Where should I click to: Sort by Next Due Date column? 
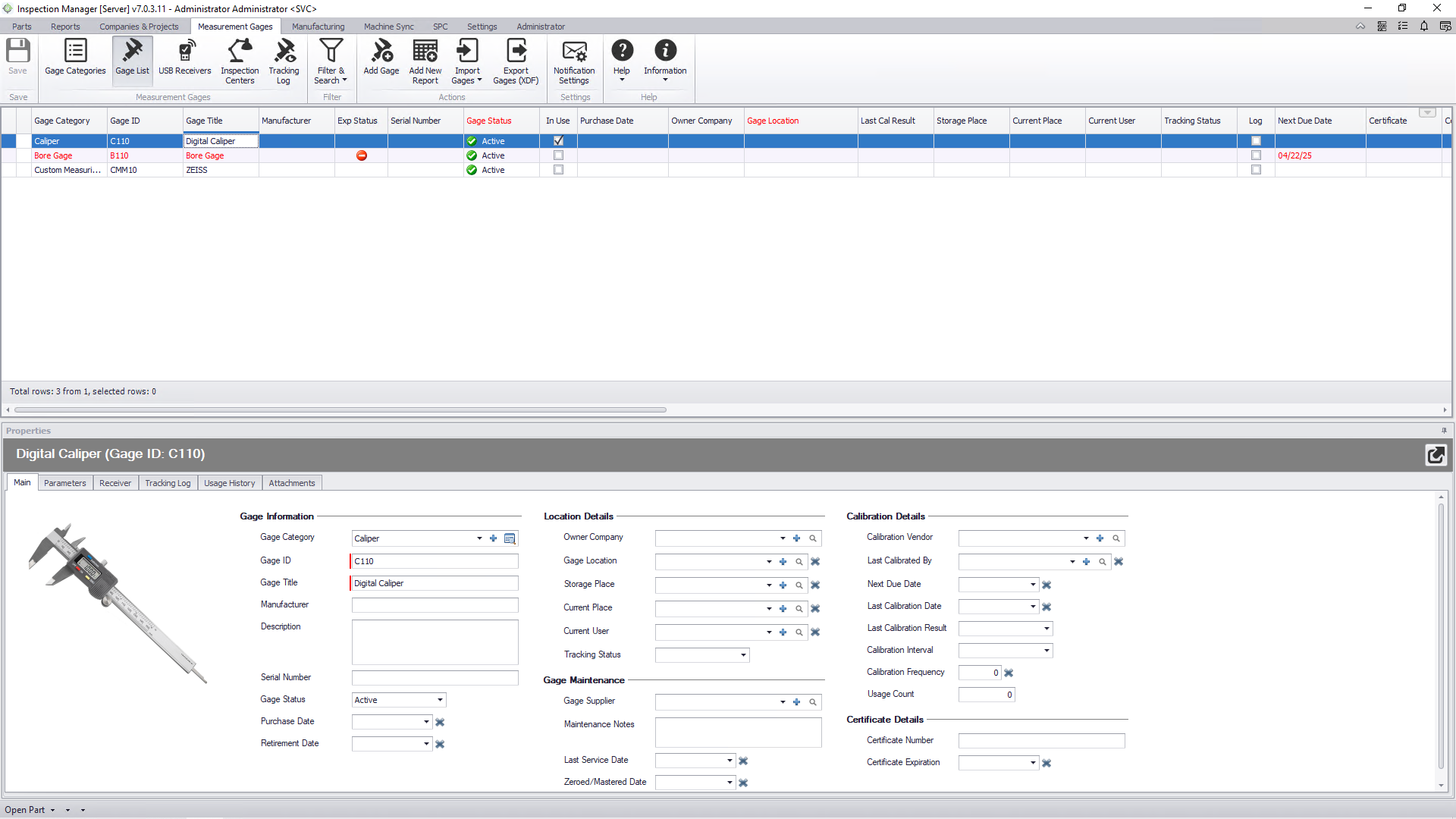click(x=1319, y=121)
